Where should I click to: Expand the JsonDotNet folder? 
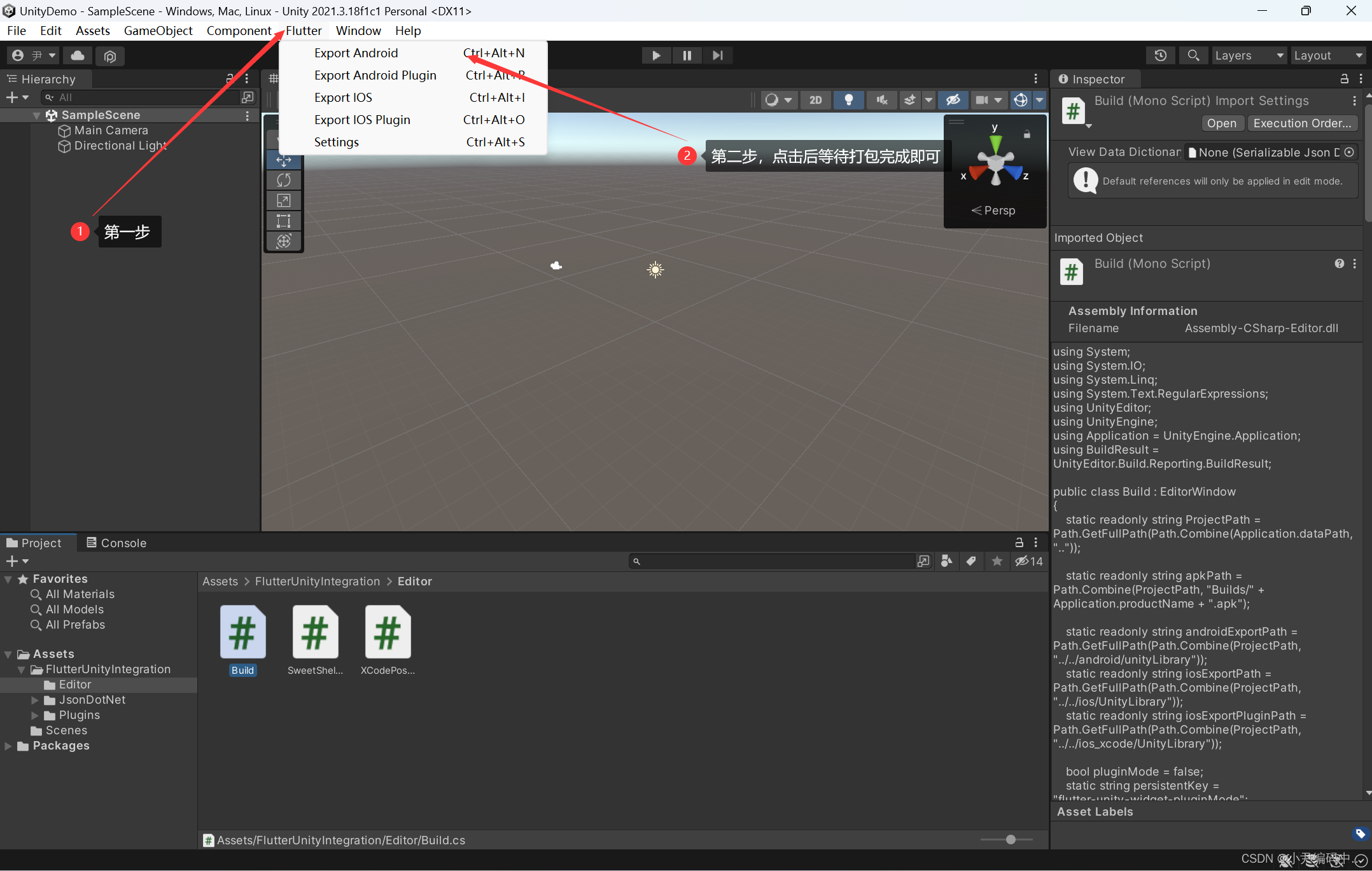pos(35,700)
